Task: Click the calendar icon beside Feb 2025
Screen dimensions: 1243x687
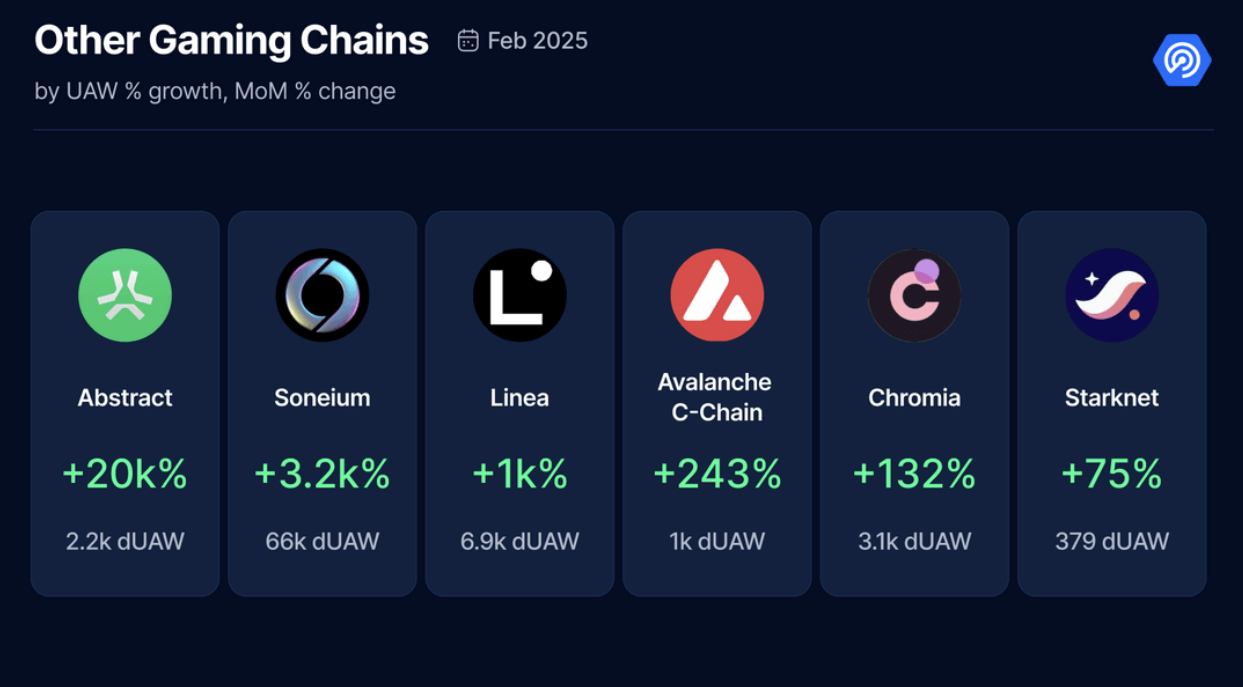Action: 467,41
